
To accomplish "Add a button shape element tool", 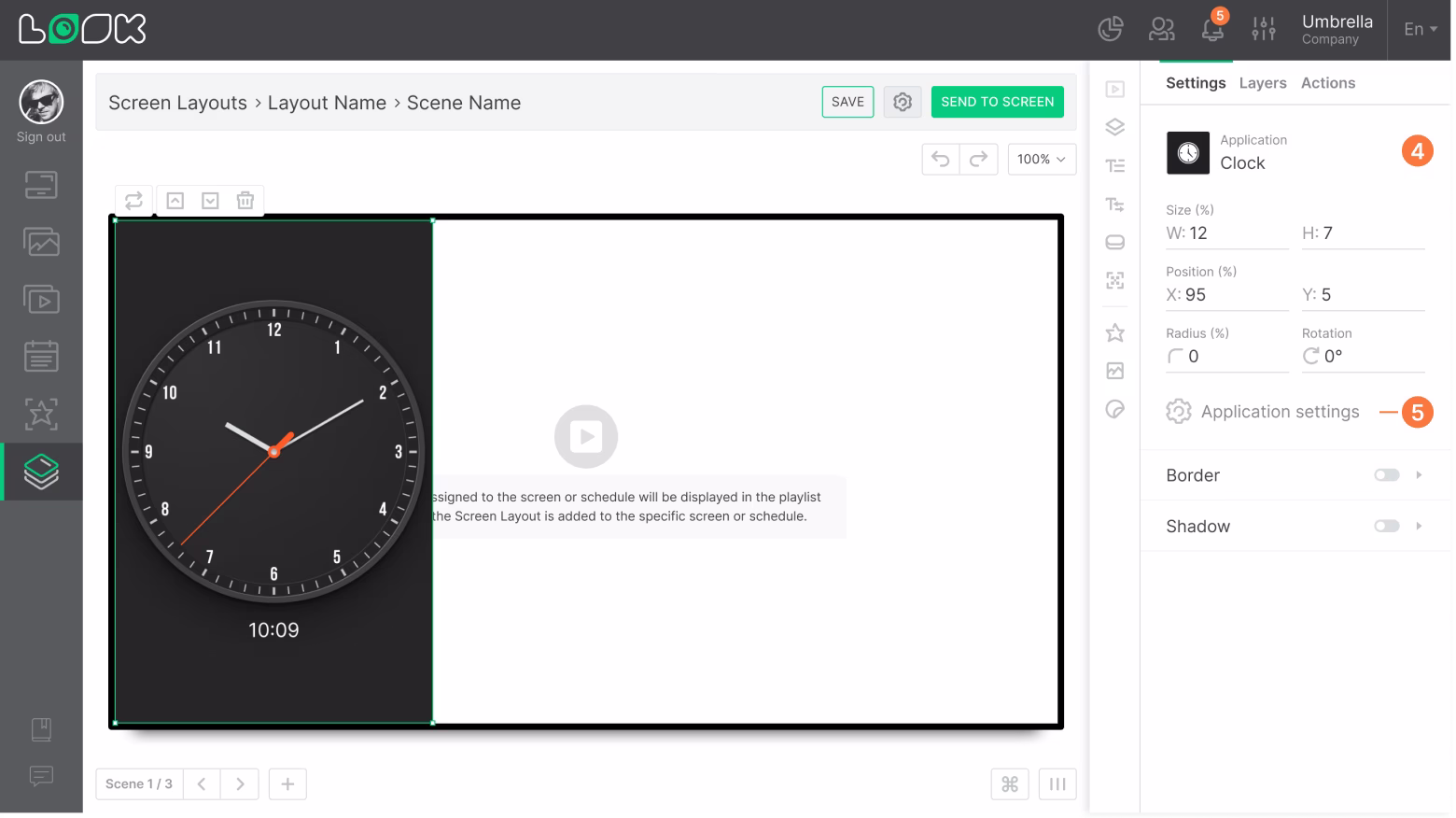I will pyautogui.click(x=1114, y=243).
